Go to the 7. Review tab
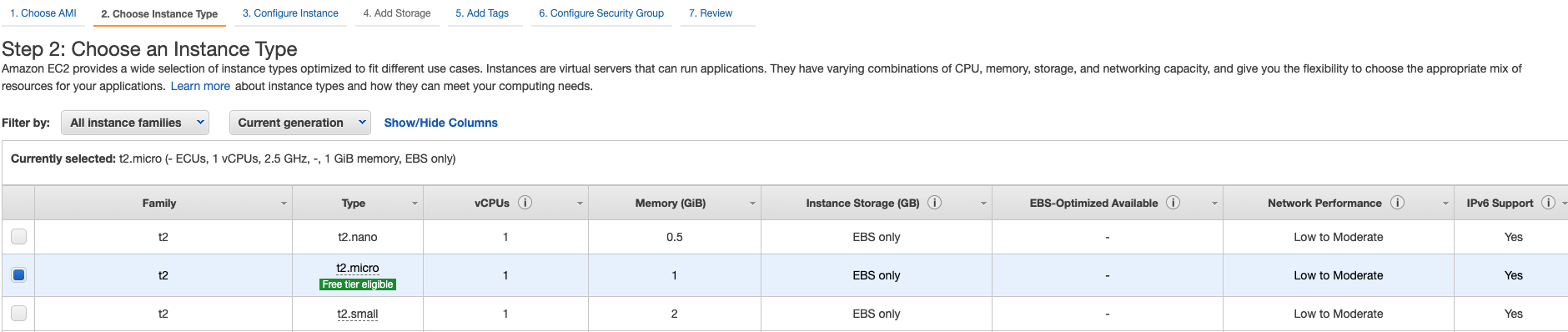Screen dimensions: 1568x332 pos(711,13)
